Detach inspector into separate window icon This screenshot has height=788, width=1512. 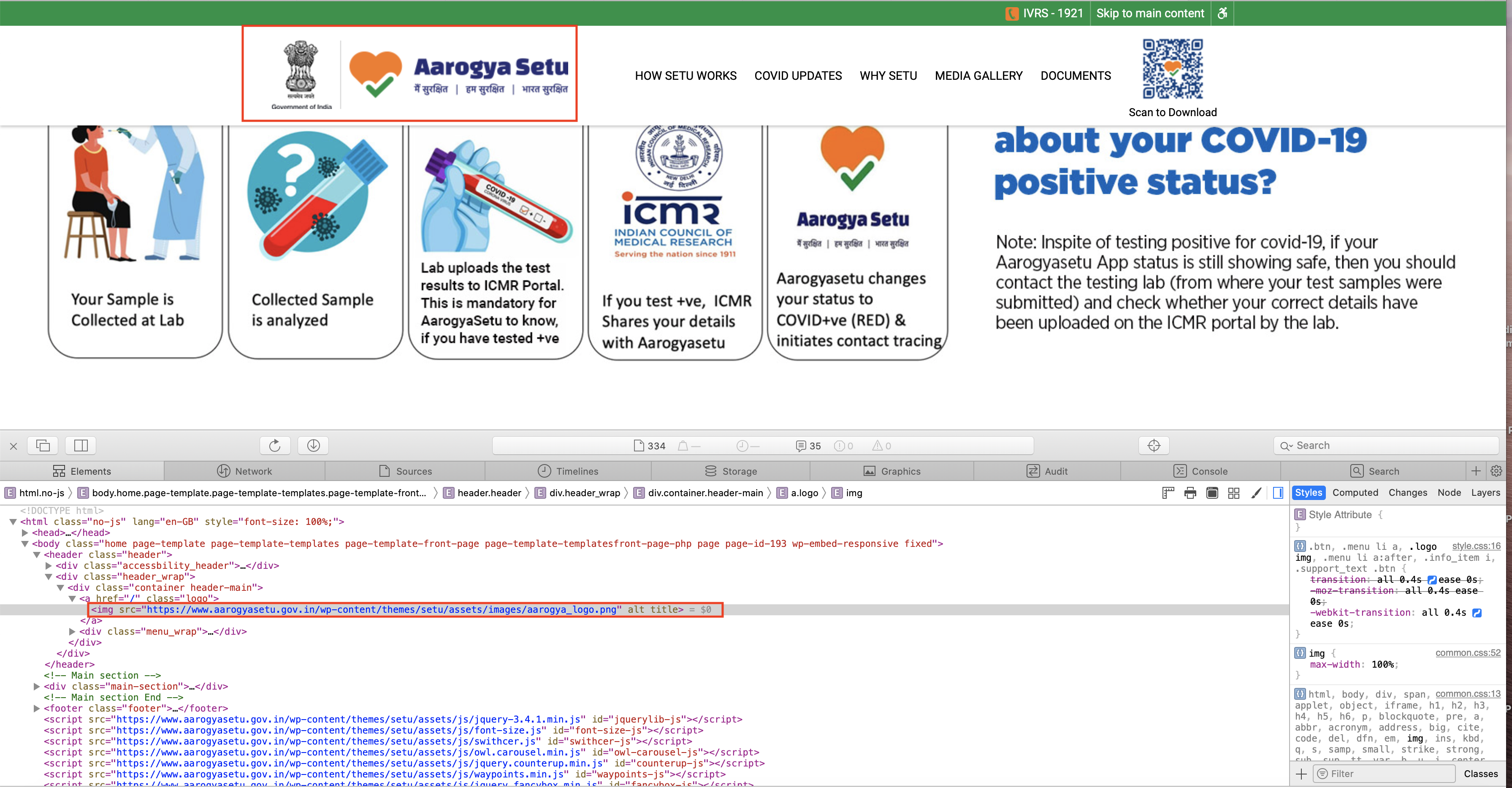pyautogui.click(x=43, y=446)
